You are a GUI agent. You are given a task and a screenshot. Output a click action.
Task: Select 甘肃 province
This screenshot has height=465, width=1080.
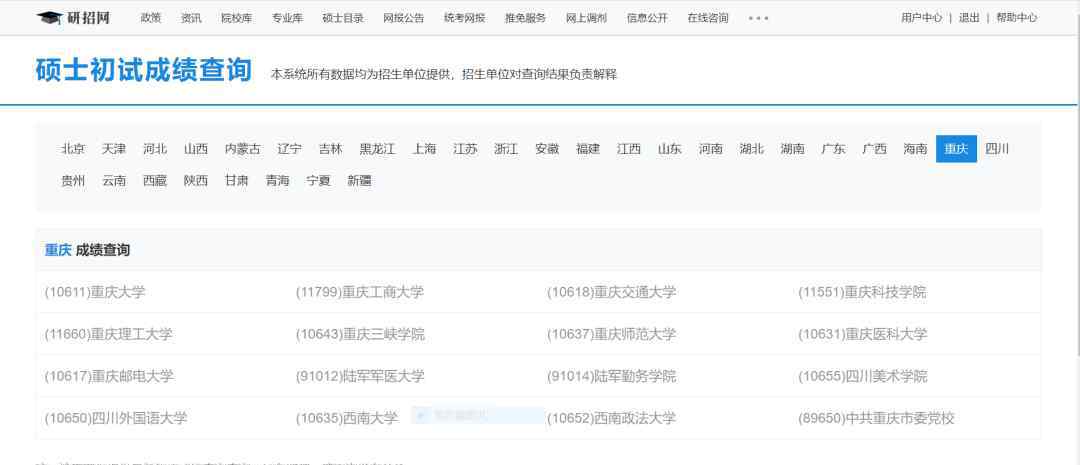coord(236,181)
